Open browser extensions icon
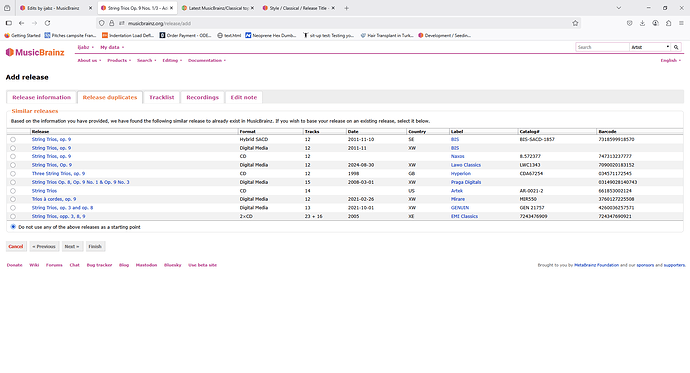Screen dimensions: 690x373 668,23
